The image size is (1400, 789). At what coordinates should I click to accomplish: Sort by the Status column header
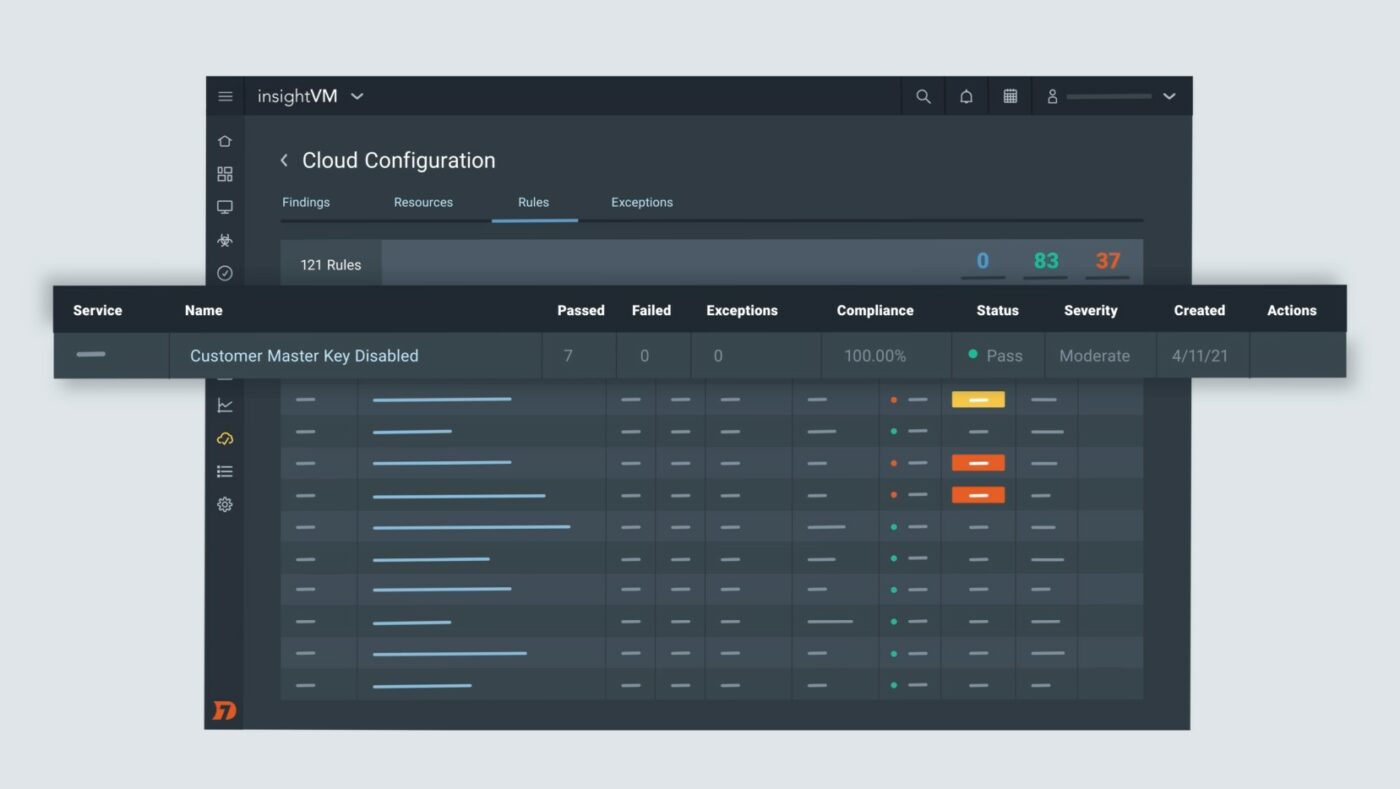coord(997,310)
